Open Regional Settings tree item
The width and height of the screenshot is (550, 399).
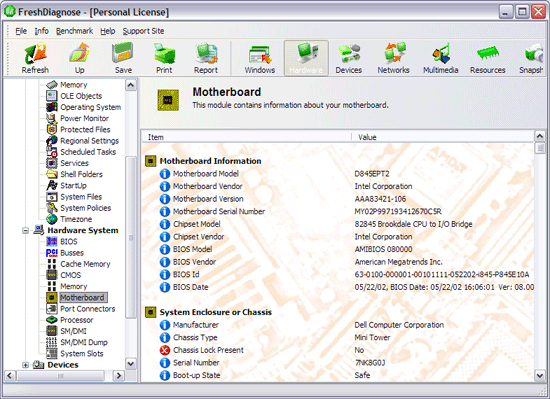click(89, 141)
